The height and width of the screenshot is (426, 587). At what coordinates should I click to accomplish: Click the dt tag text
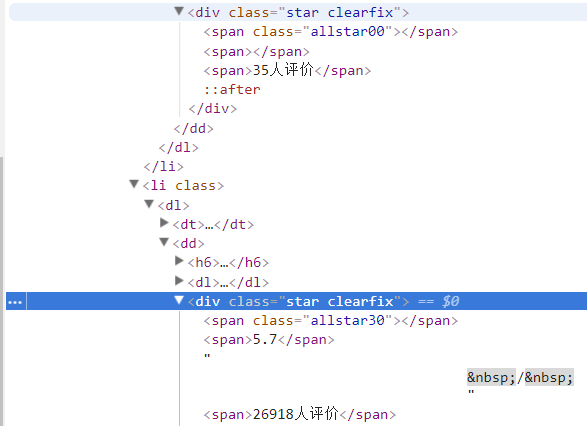[x=213, y=225]
